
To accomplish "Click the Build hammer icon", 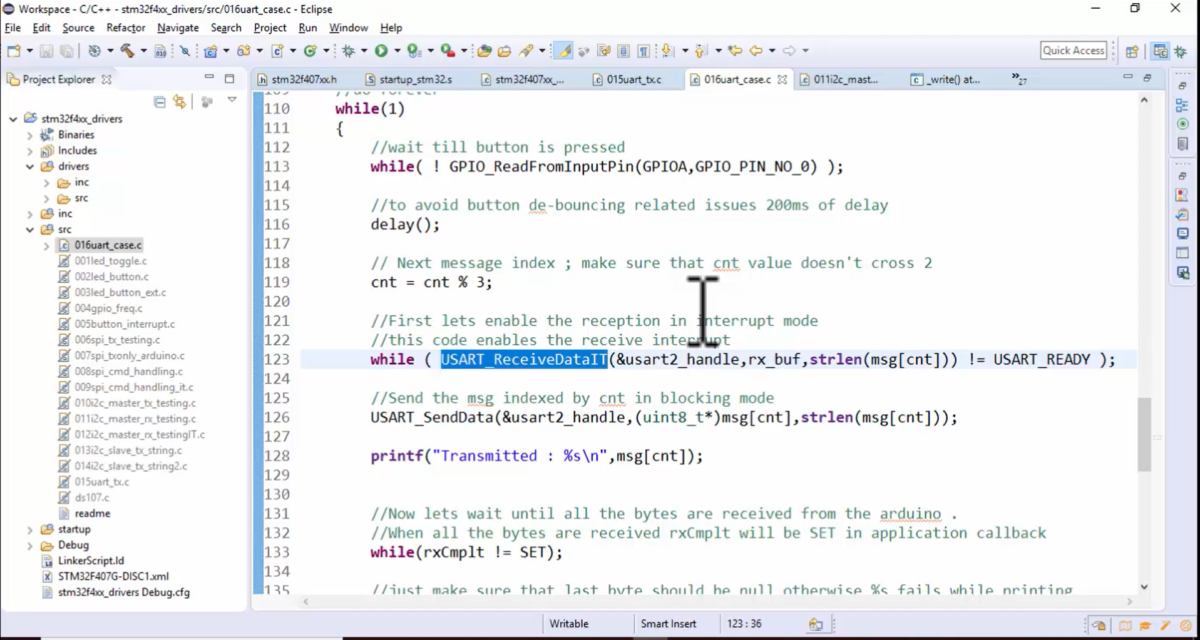I will (127, 51).
